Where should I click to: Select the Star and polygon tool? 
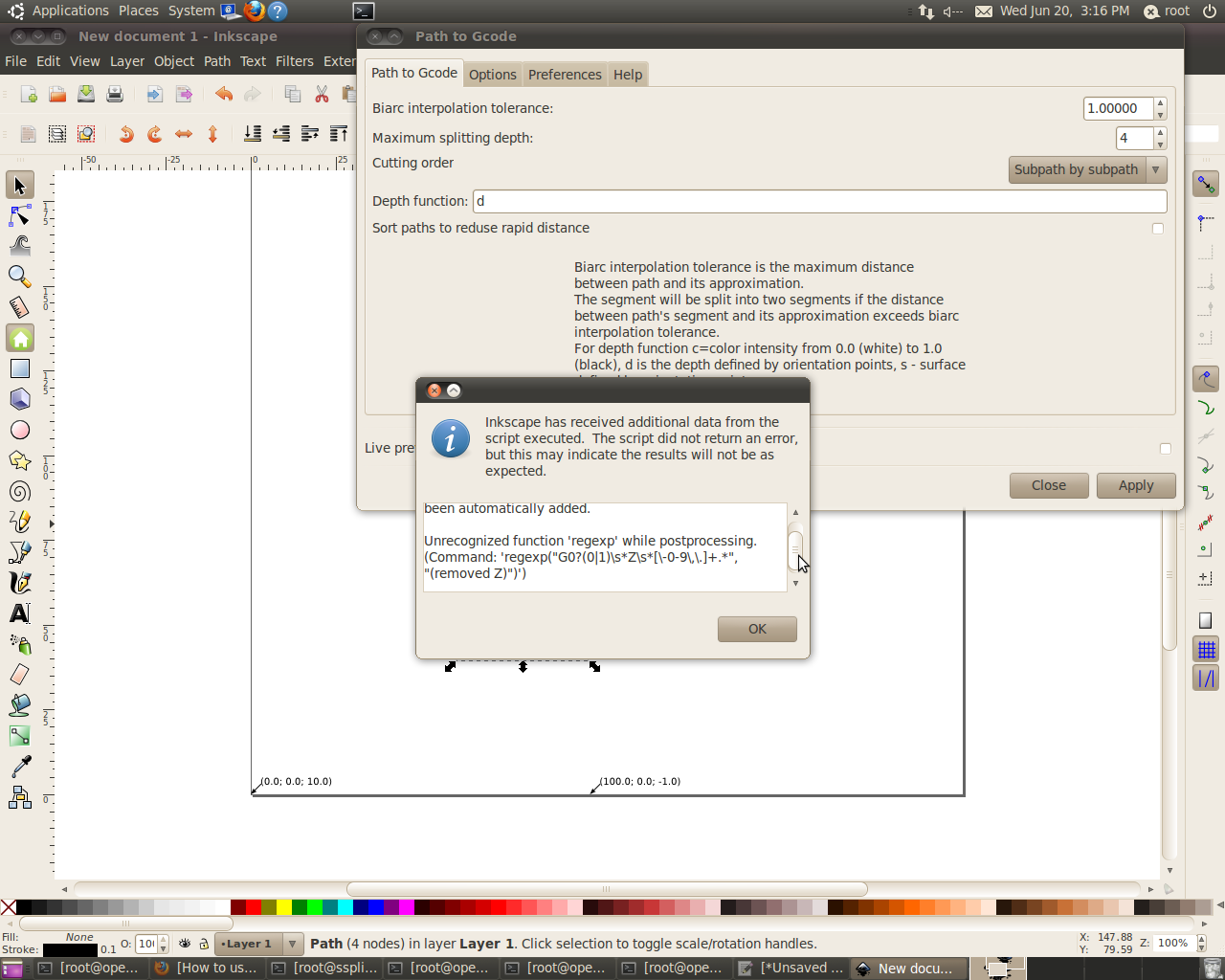(x=19, y=460)
